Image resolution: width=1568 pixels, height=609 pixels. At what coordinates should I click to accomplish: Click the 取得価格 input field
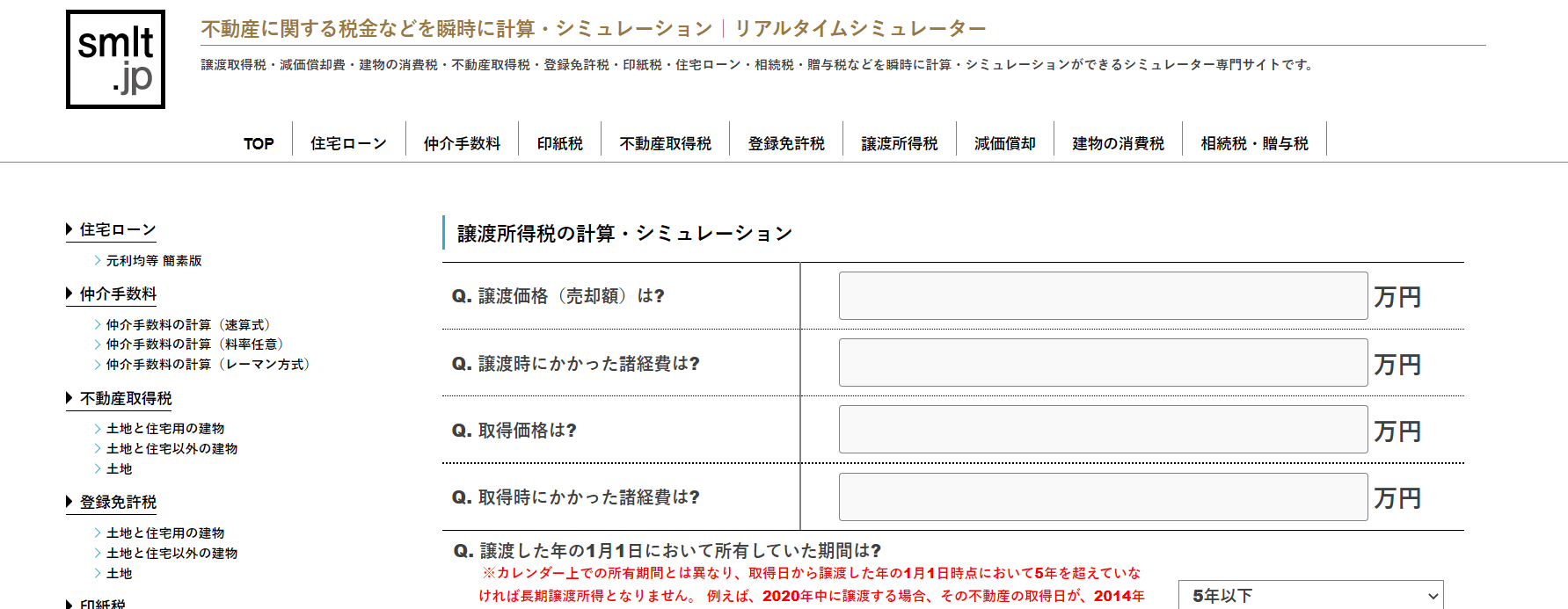tap(1103, 430)
